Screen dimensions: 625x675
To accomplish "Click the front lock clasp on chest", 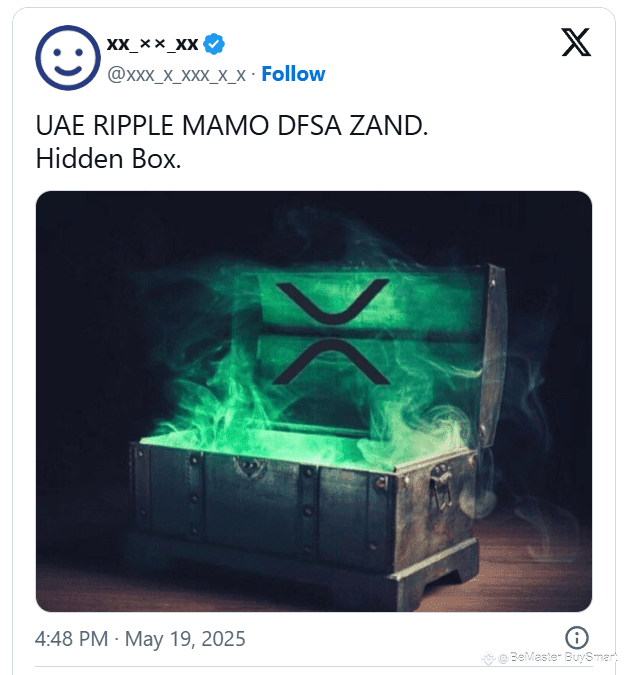I will click(x=248, y=467).
